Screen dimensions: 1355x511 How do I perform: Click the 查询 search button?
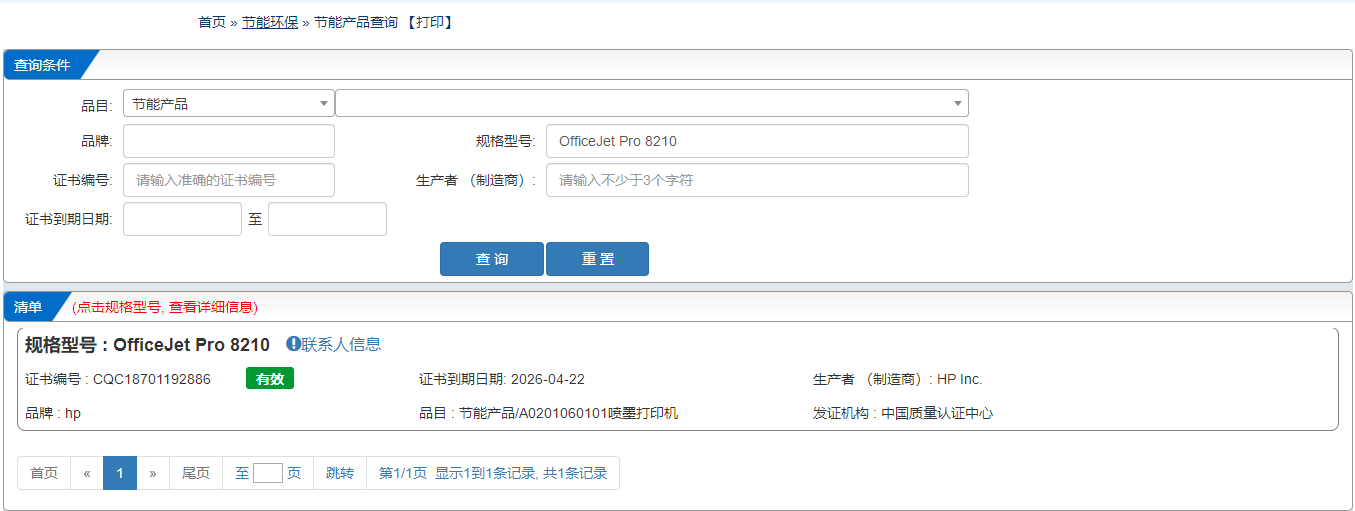click(492, 259)
